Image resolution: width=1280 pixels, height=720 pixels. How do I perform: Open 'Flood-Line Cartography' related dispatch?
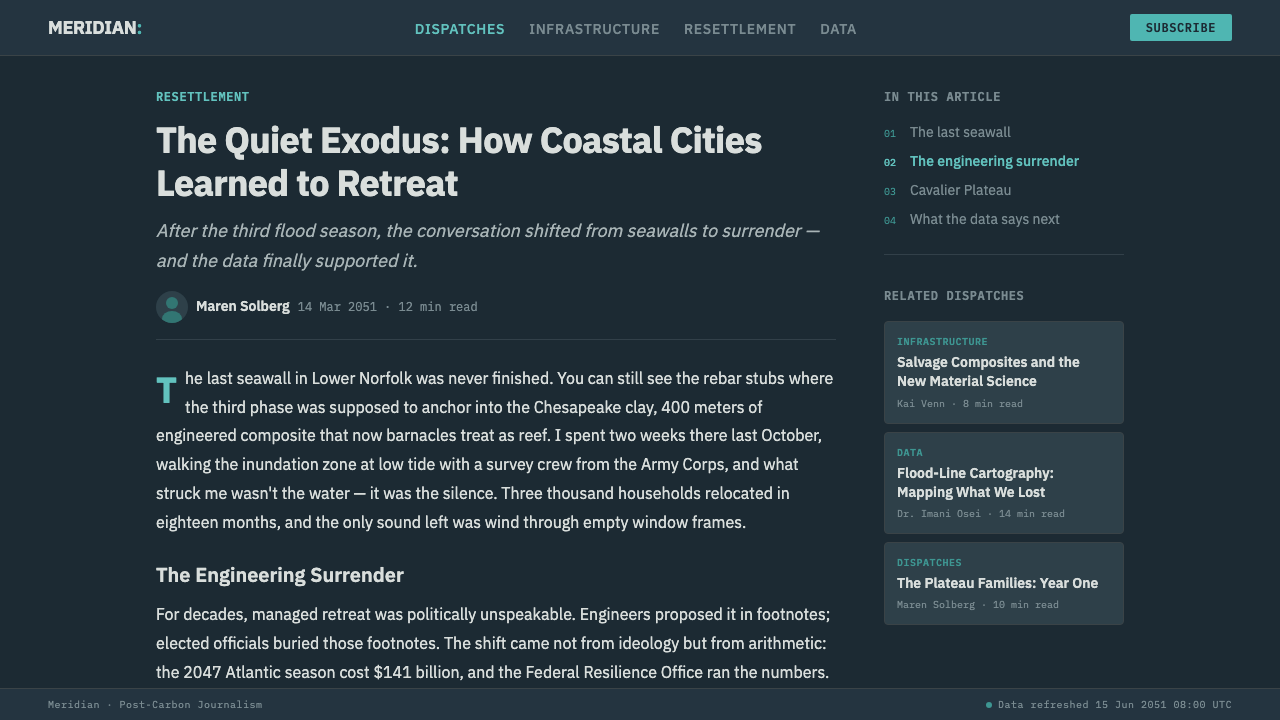pyautogui.click(x=1004, y=483)
